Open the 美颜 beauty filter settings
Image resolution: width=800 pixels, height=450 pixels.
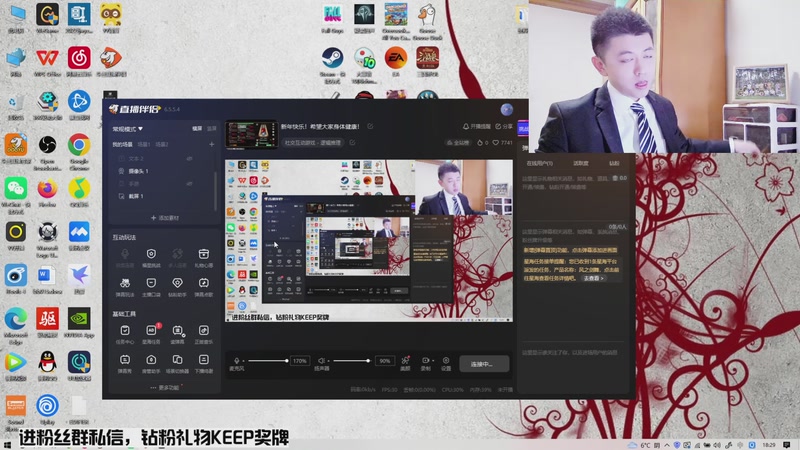(405, 363)
